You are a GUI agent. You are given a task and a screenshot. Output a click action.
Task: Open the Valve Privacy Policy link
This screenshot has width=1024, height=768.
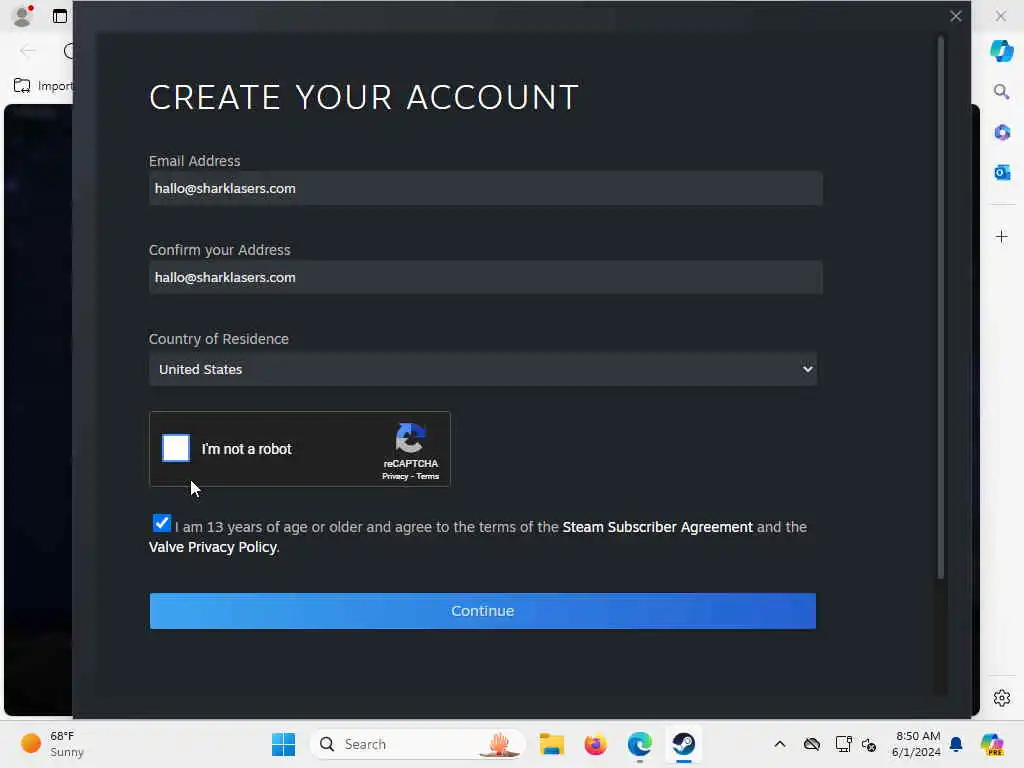click(x=213, y=547)
